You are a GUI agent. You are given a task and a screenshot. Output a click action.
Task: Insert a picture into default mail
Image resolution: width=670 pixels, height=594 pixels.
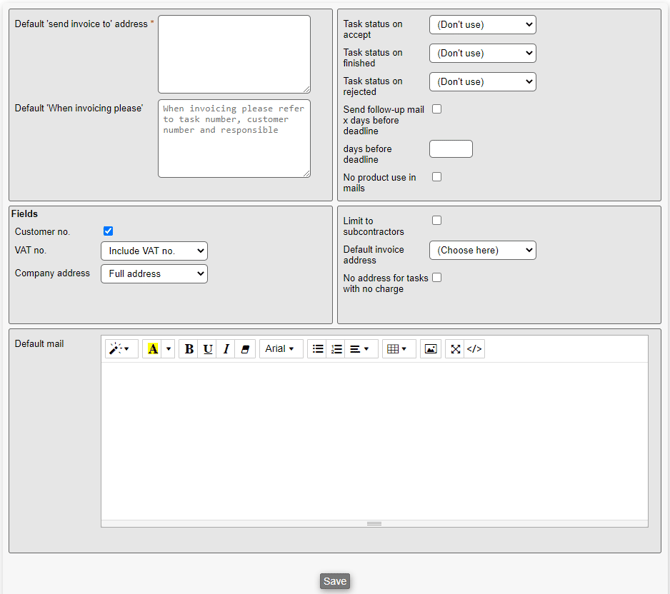pos(431,349)
